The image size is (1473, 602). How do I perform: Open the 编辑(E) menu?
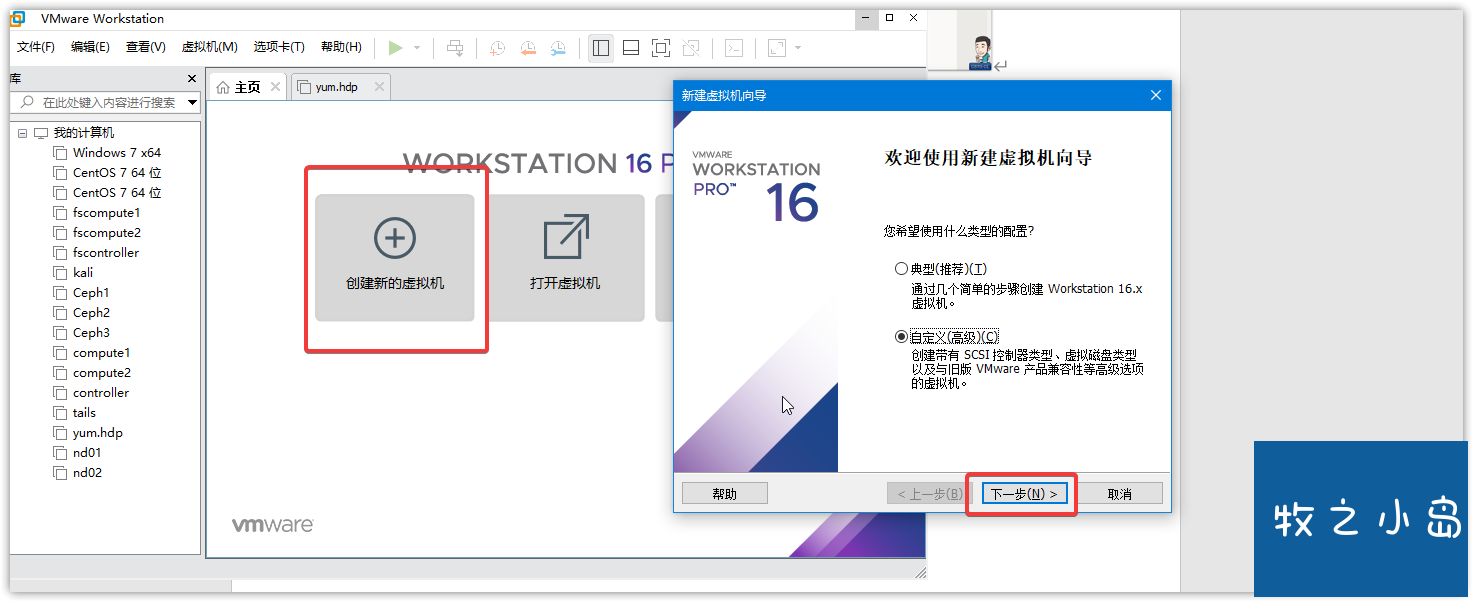click(90, 47)
